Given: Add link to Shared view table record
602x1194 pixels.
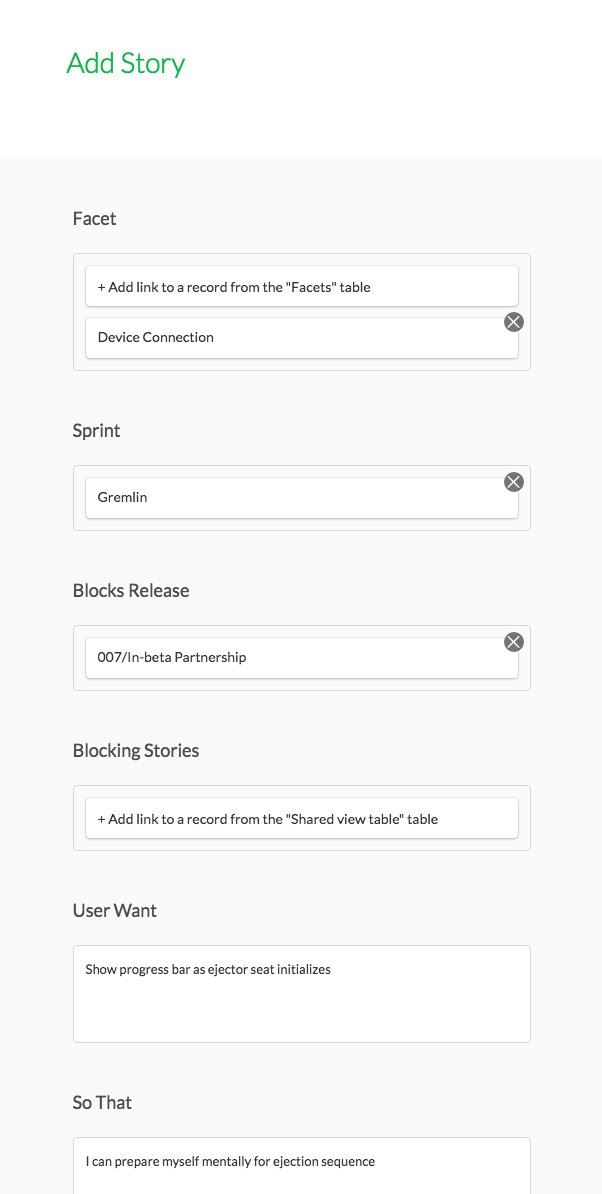Looking at the screenshot, I should (302, 819).
